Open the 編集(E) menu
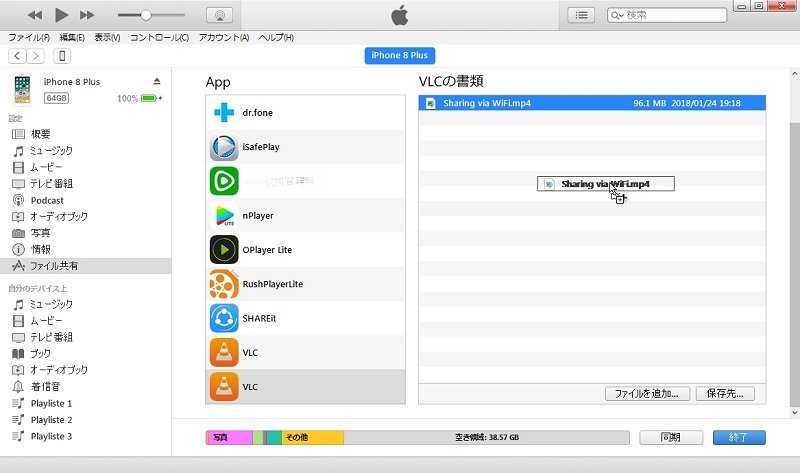Image resolution: width=800 pixels, height=473 pixels. [72, 38]
